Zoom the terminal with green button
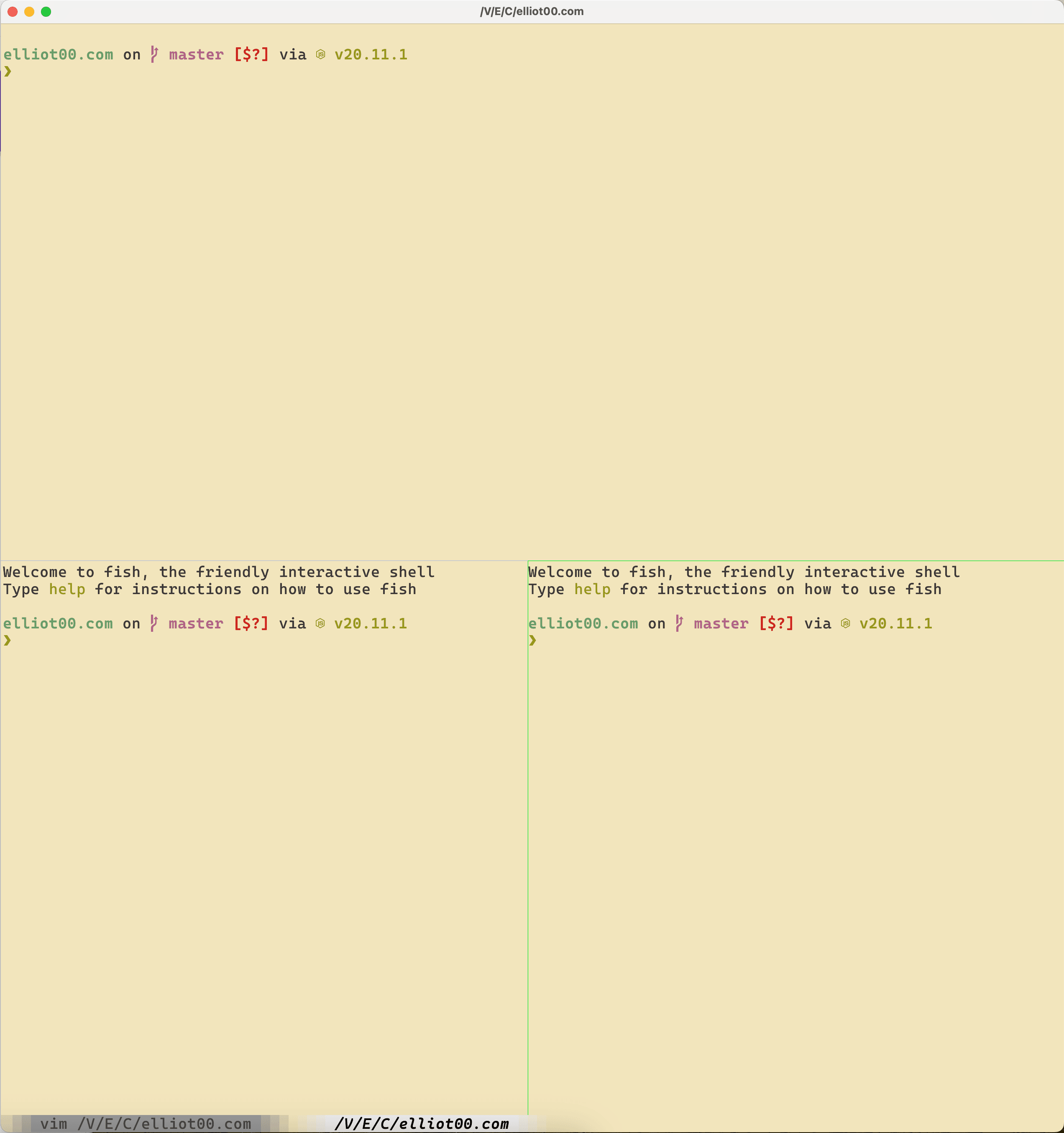1064x1133 pixels. [x=46, y=12]
